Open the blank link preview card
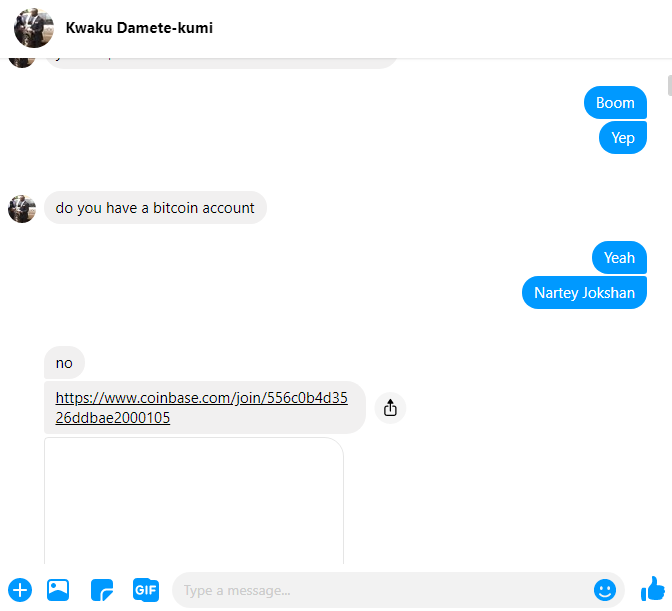Viewport: 672px width, 611px height. point(194,500)
